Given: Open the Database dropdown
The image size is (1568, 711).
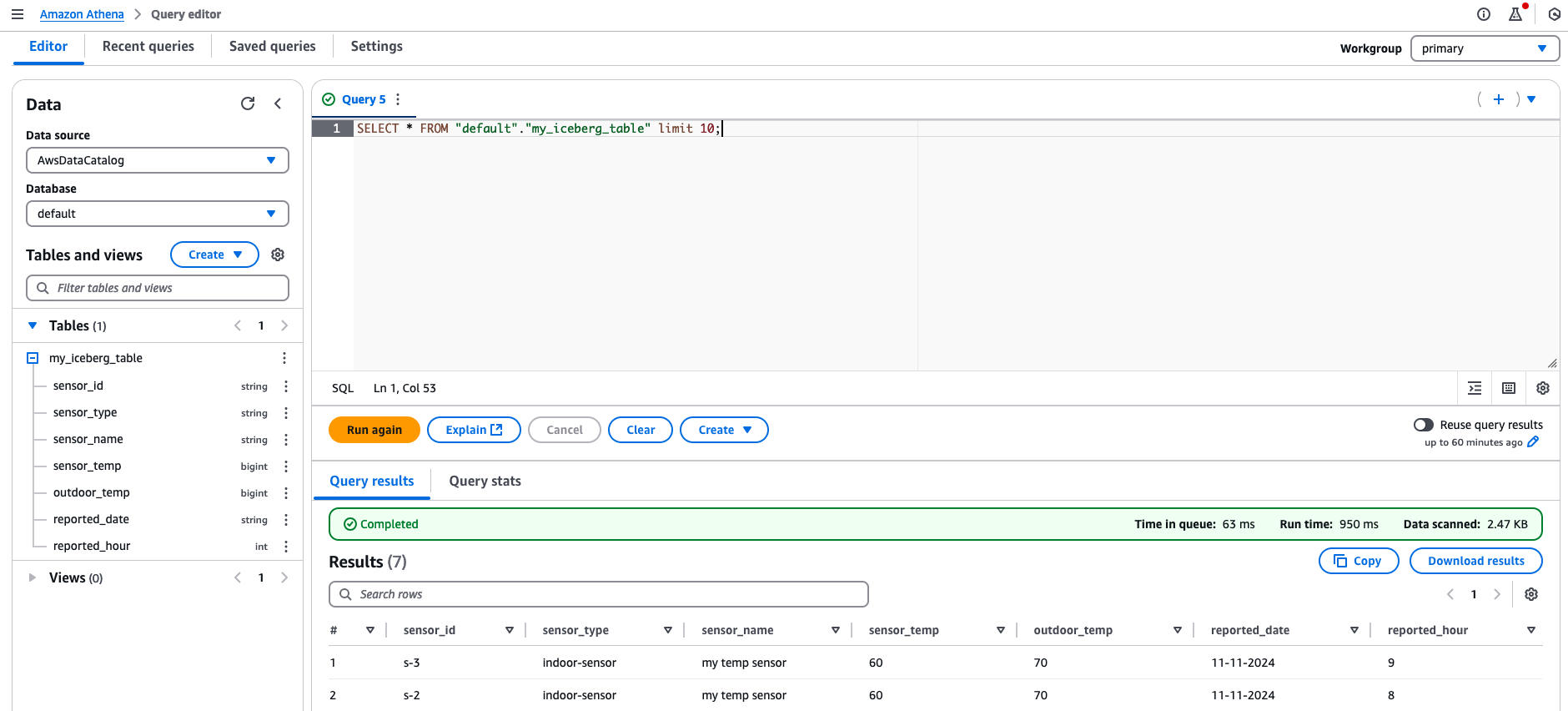Looking at the screenshot, I should click(158, 214).
